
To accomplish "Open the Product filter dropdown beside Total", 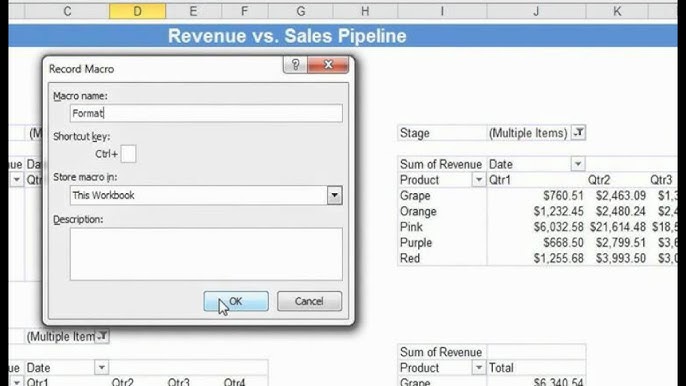I will (x=479, y=368).
